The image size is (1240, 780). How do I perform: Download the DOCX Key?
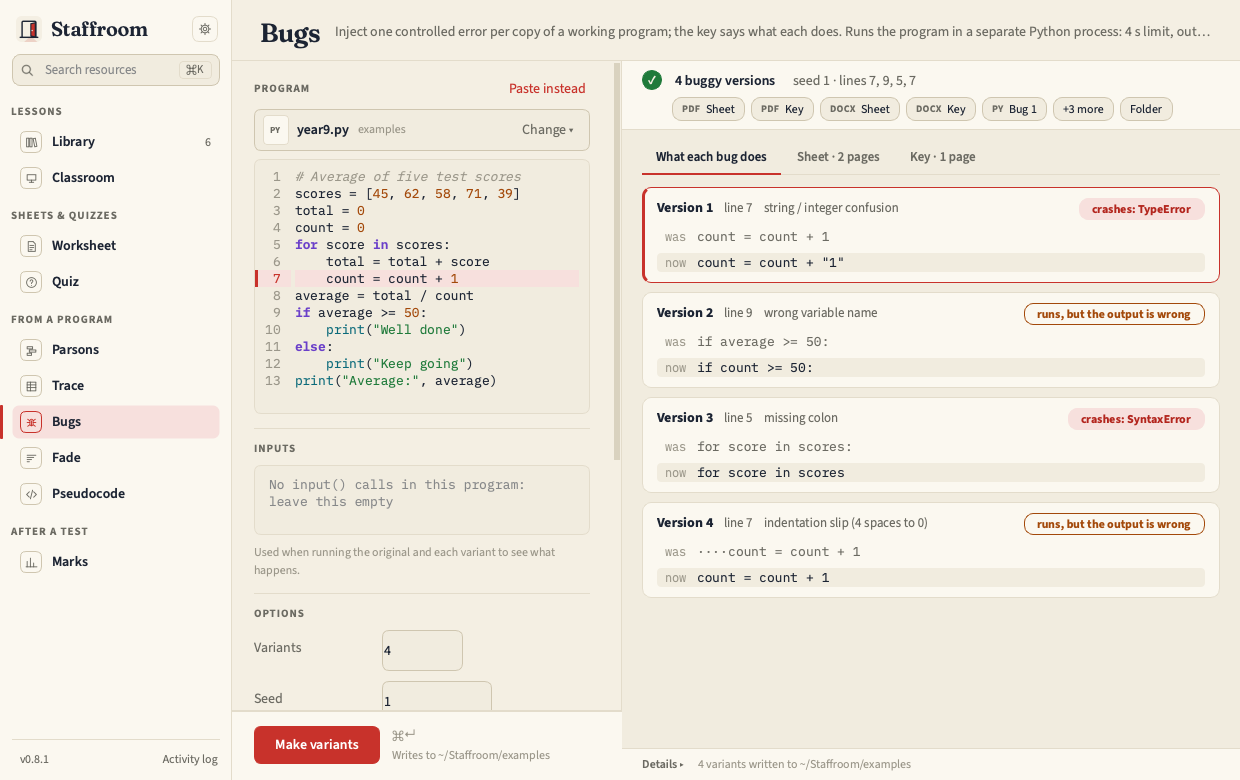tap(941, 109)
